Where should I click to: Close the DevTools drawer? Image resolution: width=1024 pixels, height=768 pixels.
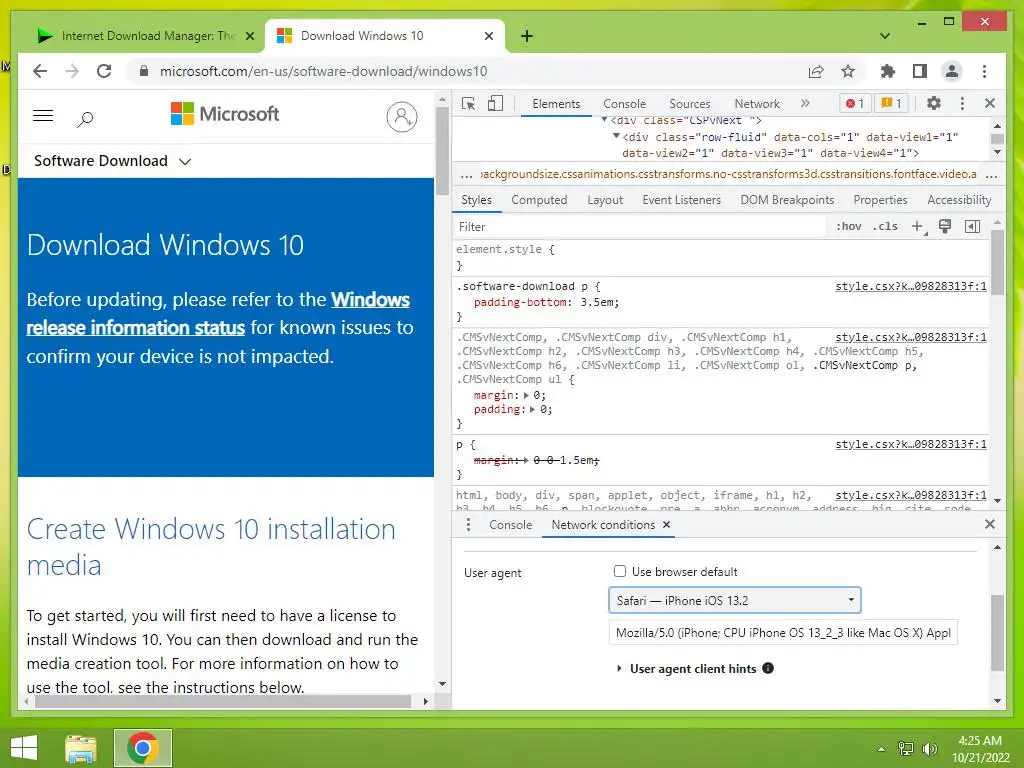990,524
